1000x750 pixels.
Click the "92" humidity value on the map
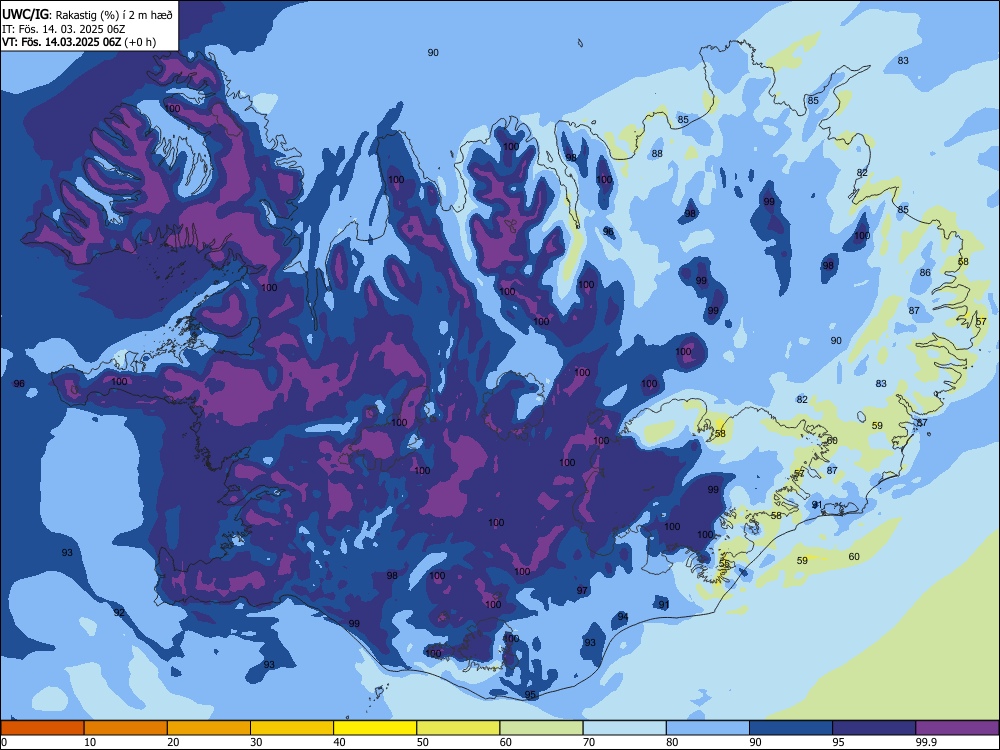point(119,613)
